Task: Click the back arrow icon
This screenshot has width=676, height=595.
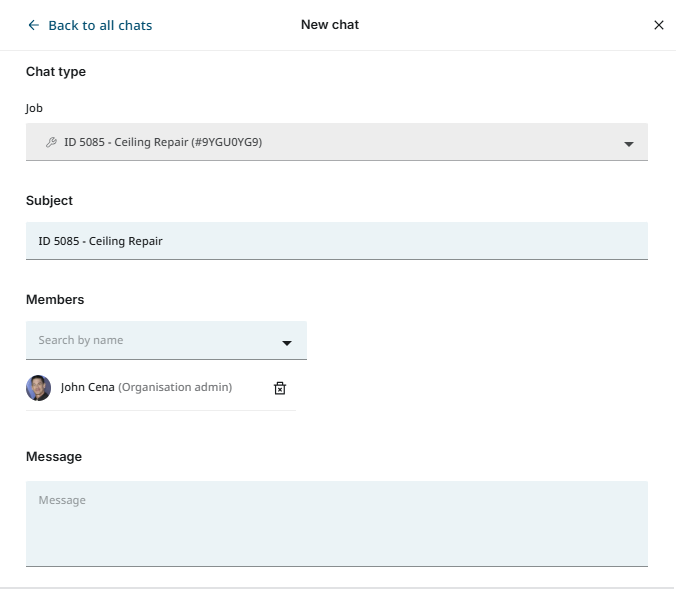Action: tap(34, 25)
